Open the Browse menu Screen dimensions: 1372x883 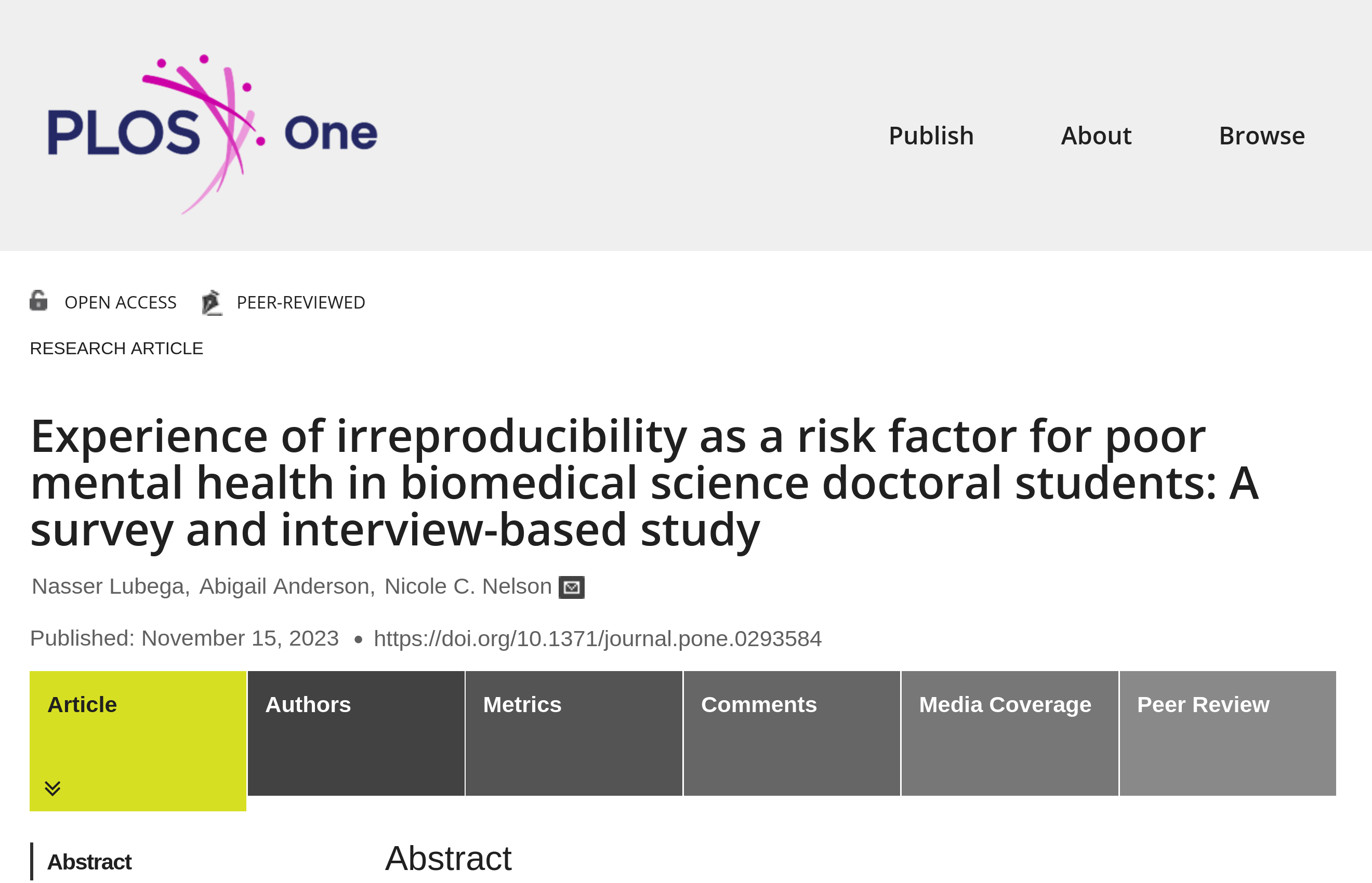click(1262, 137)
